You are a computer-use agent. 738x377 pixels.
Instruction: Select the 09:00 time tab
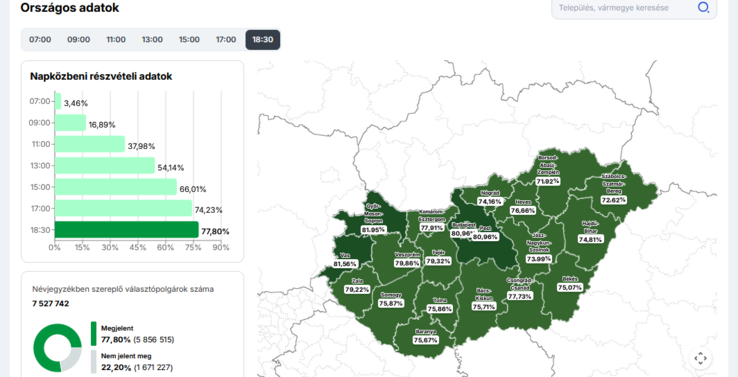click(x=78, y=40)
